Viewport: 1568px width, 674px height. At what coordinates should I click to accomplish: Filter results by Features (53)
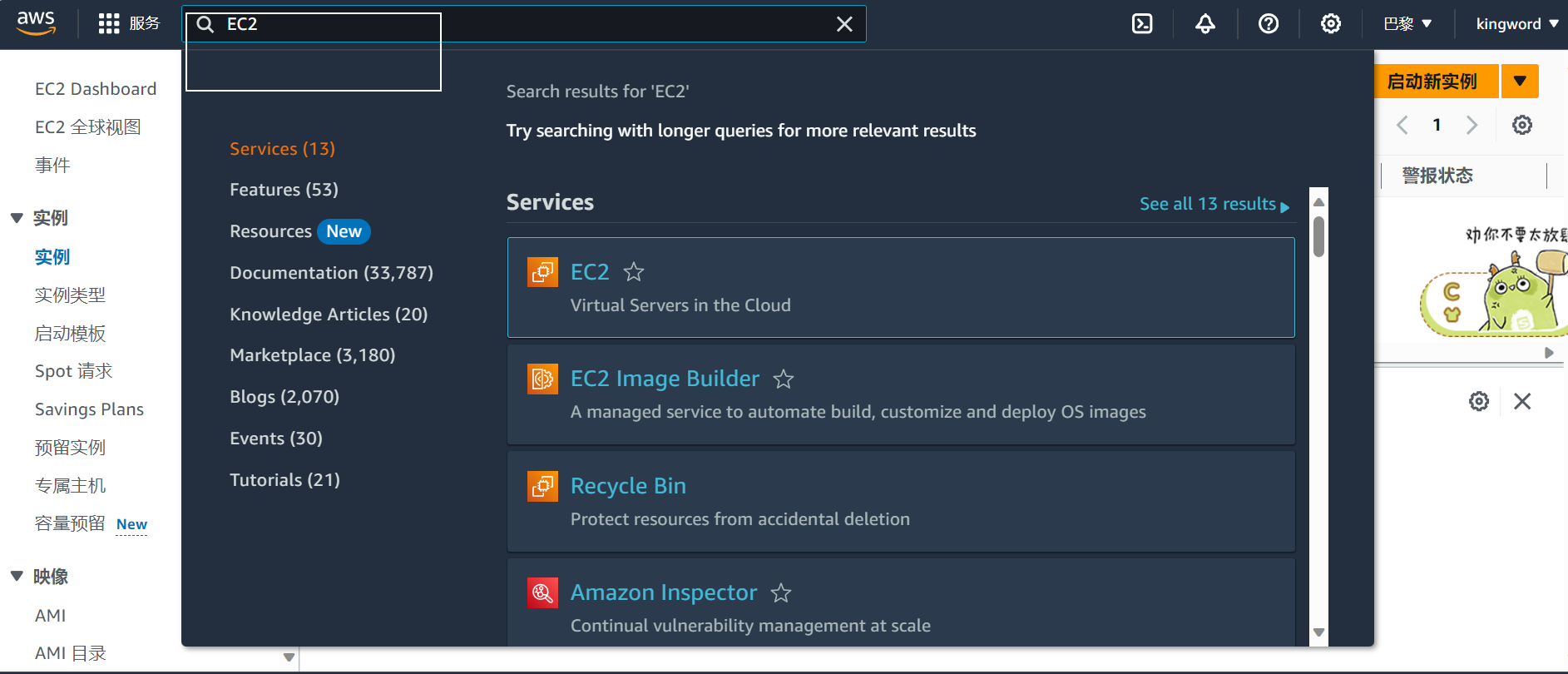pos(284,190)
